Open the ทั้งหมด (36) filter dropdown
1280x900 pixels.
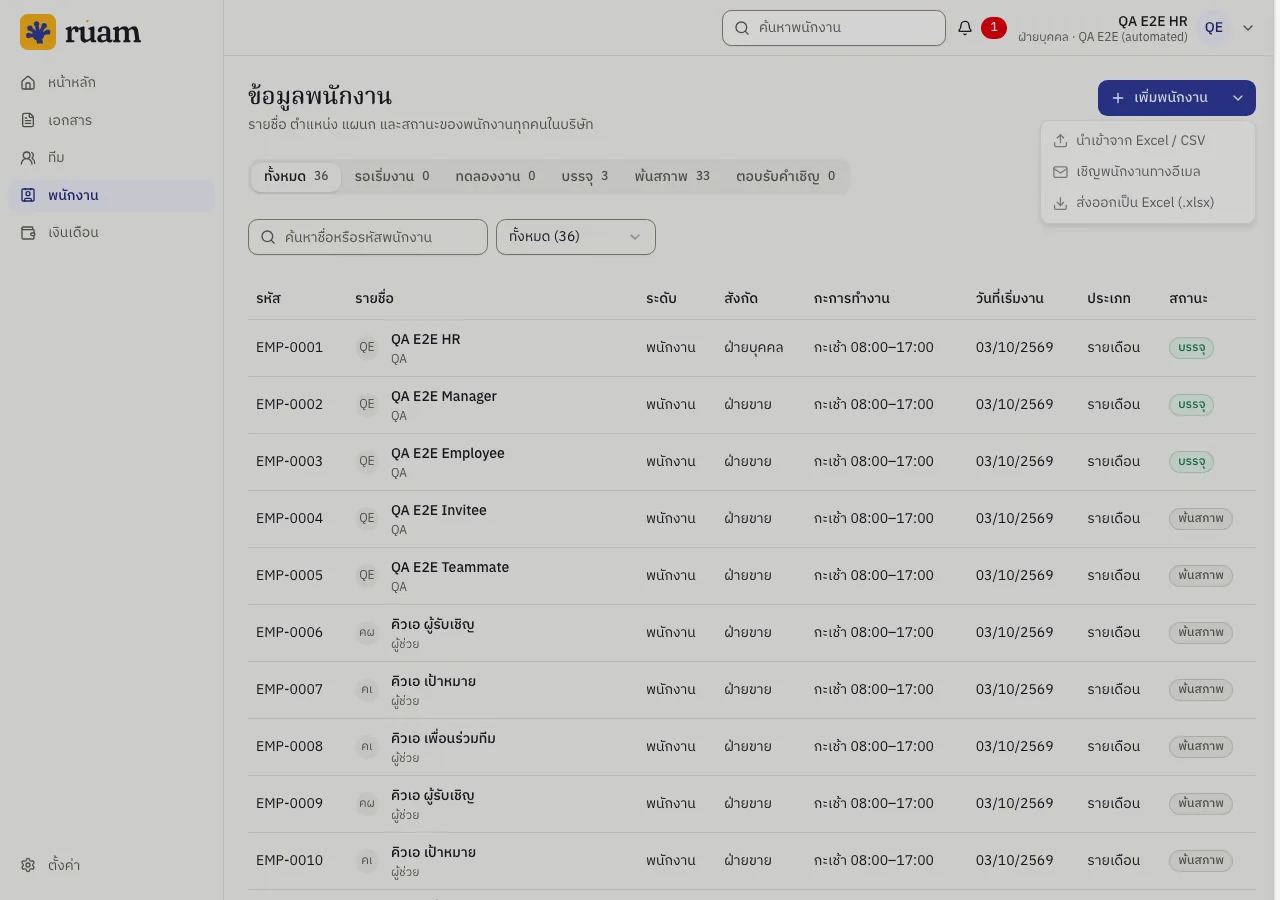point(576,237)
